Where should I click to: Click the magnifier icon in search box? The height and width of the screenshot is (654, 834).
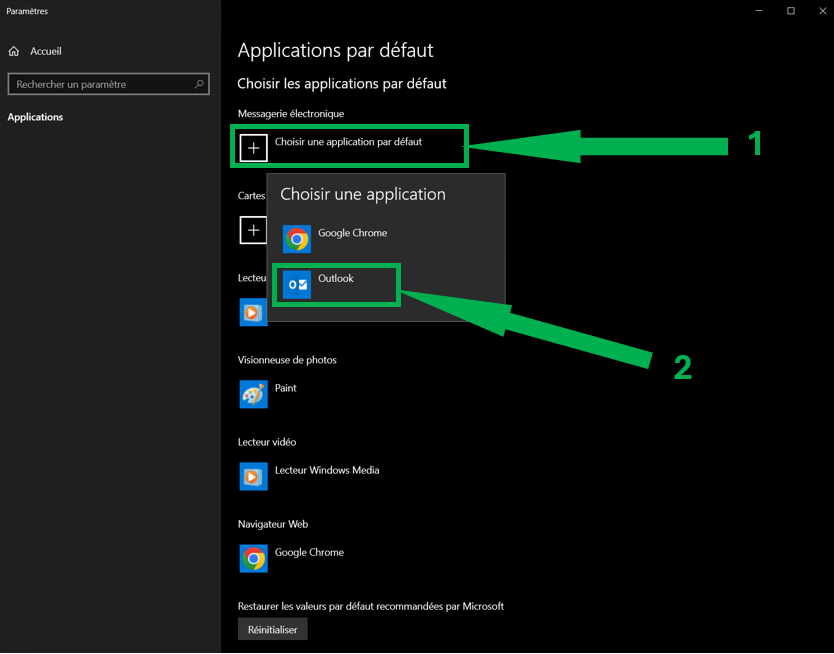199,84
